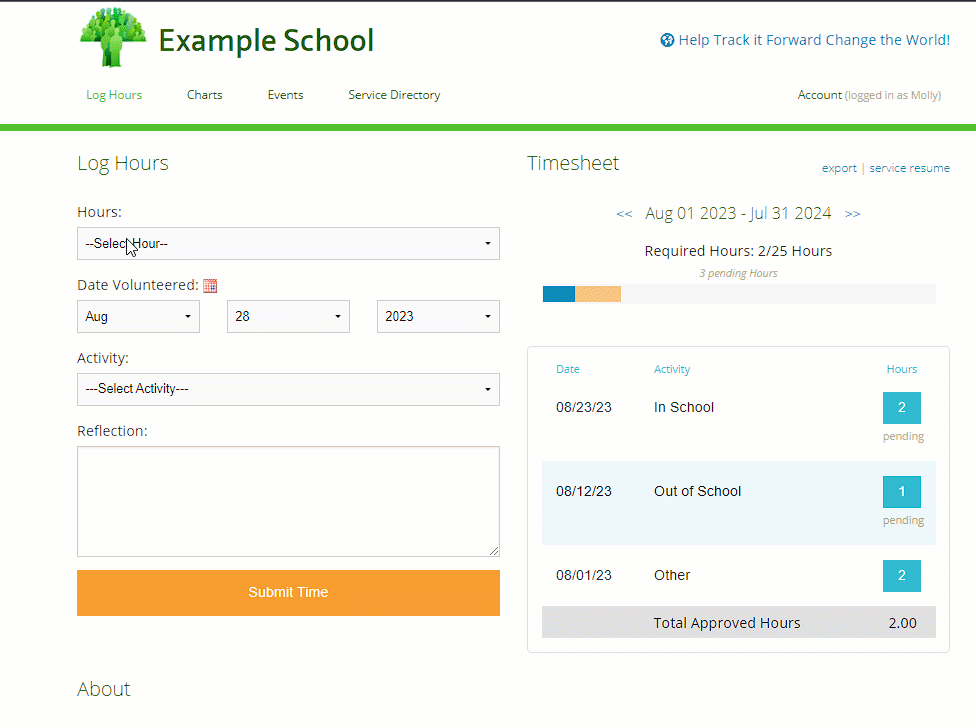
Task: Open the service resume link
Action: point(910,168)
